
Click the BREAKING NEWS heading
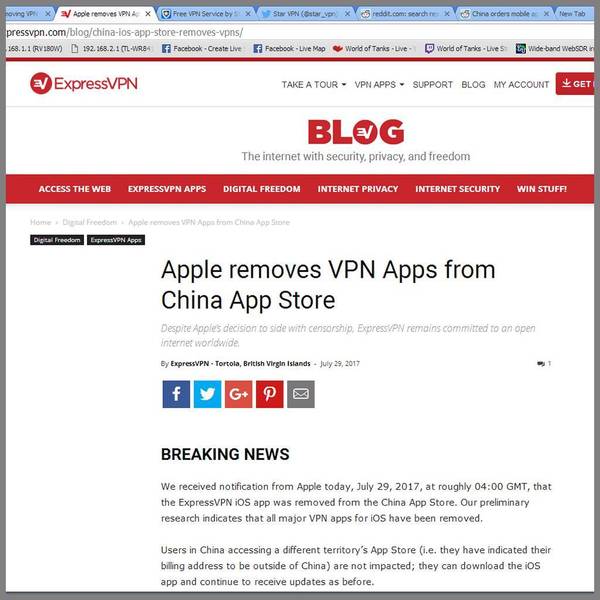click(225, 454)
